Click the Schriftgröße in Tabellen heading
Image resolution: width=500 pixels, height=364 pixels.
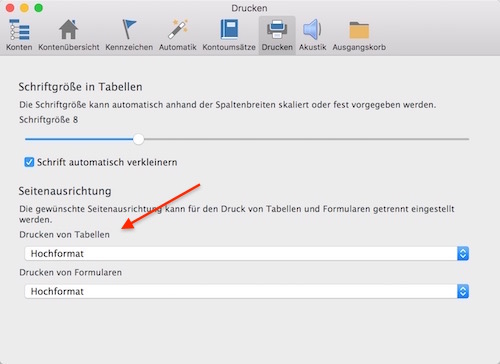tap(80, 87)
